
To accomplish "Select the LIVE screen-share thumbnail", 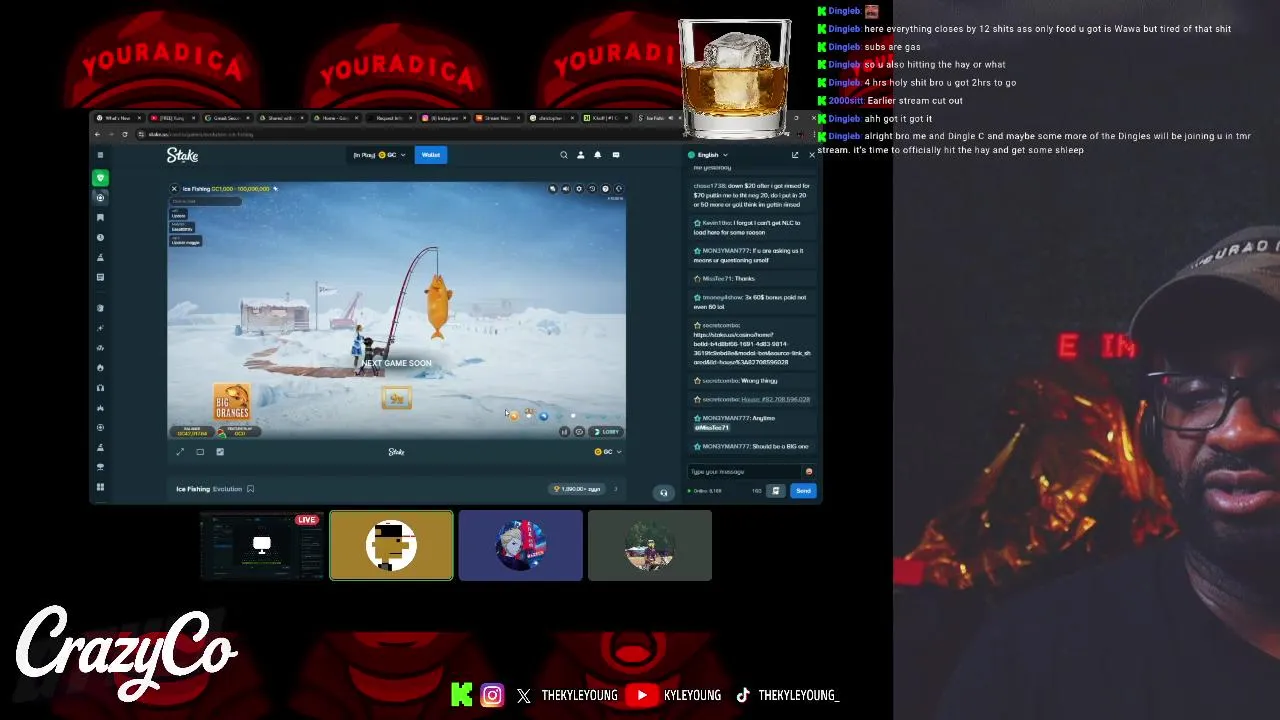I will (262, 546).
